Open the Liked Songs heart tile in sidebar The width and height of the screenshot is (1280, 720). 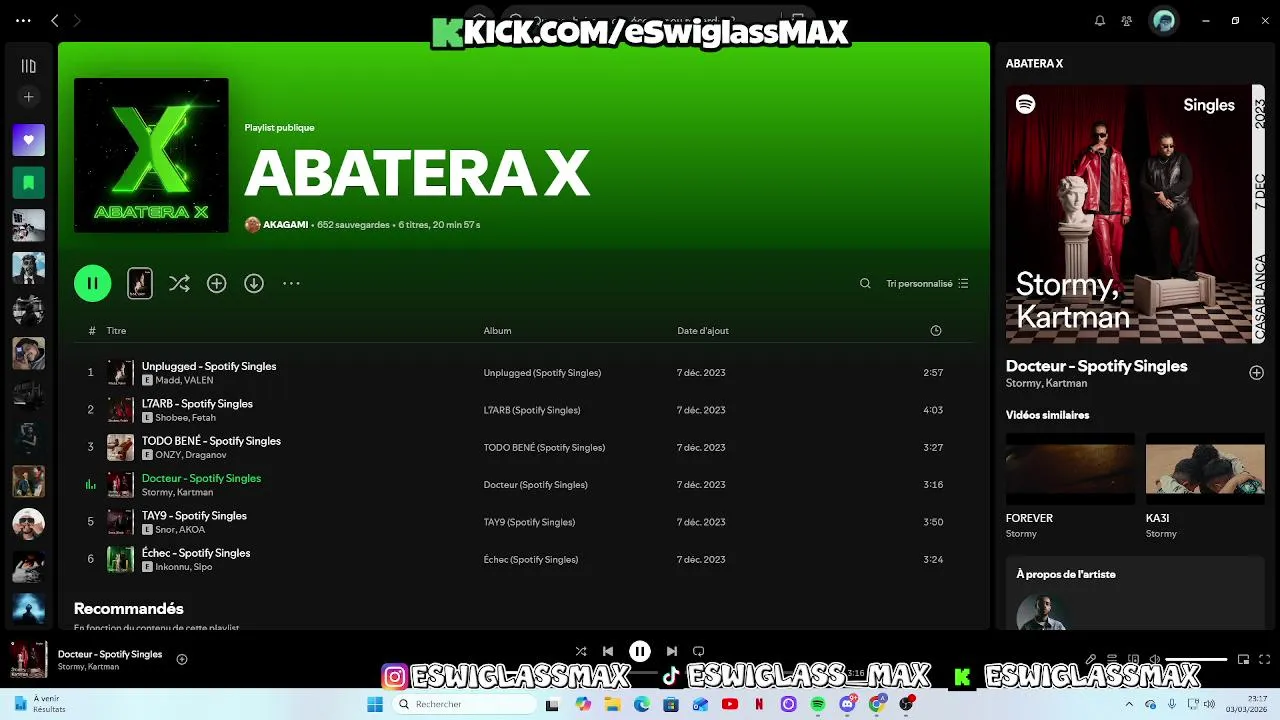[x=29, y=140]
